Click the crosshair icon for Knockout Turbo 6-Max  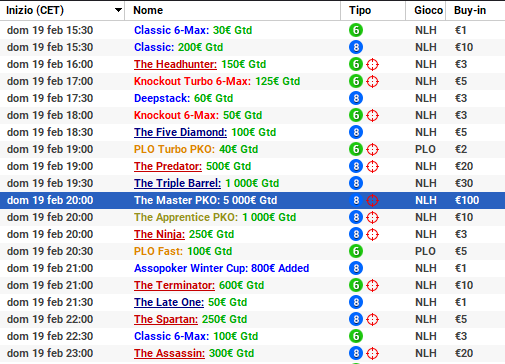(x=372, y=81)
